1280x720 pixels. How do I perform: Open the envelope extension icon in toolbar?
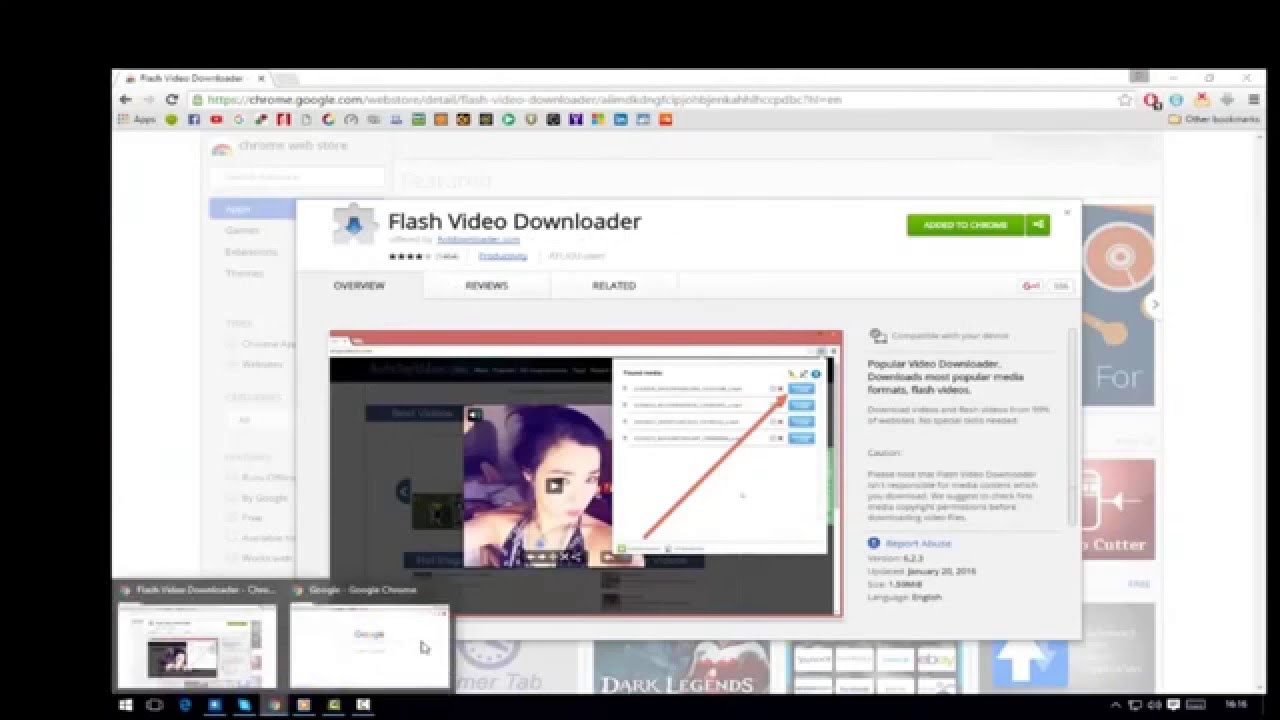click(x=1201, y=100)
